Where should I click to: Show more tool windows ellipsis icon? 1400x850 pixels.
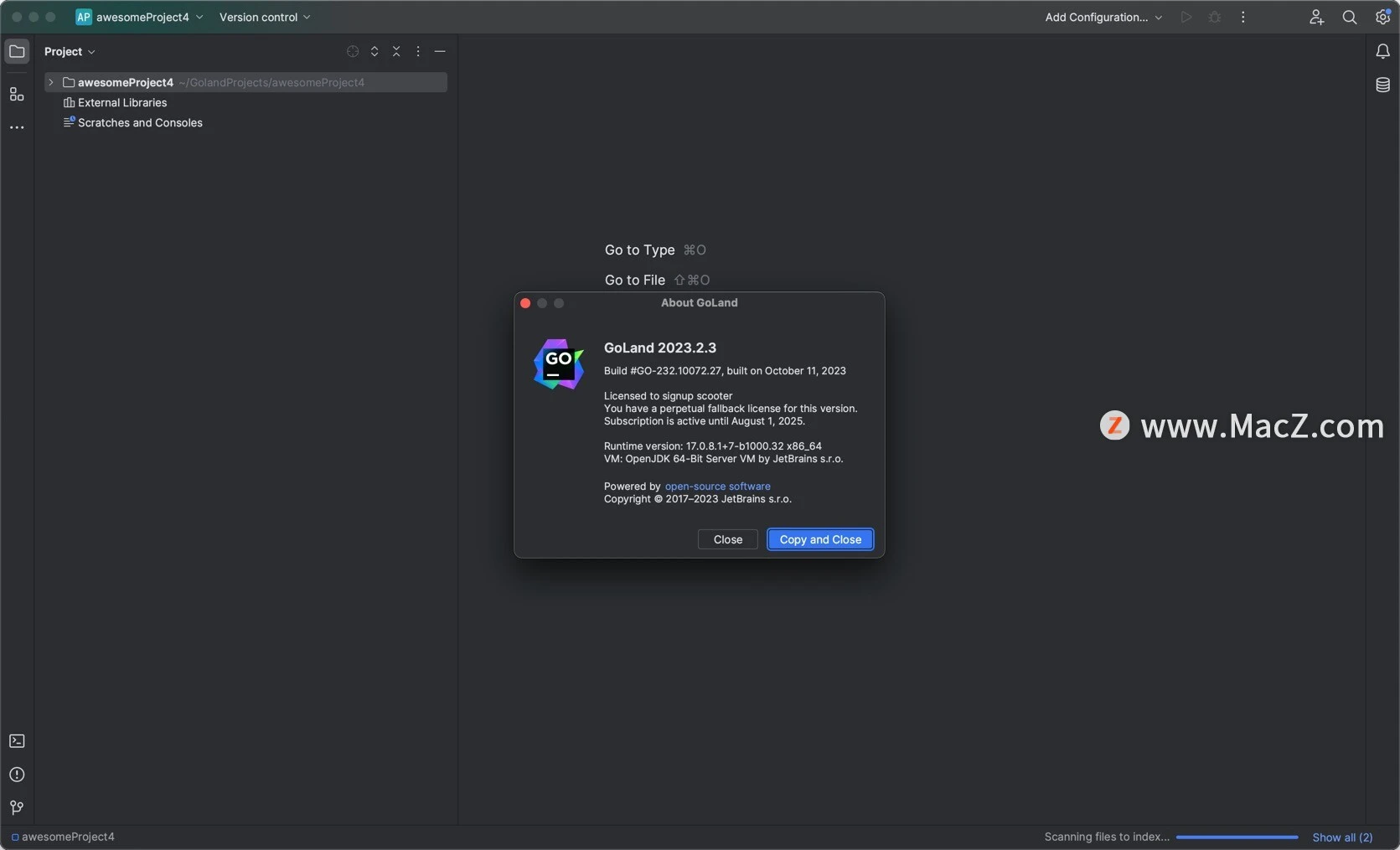point(17,127)
